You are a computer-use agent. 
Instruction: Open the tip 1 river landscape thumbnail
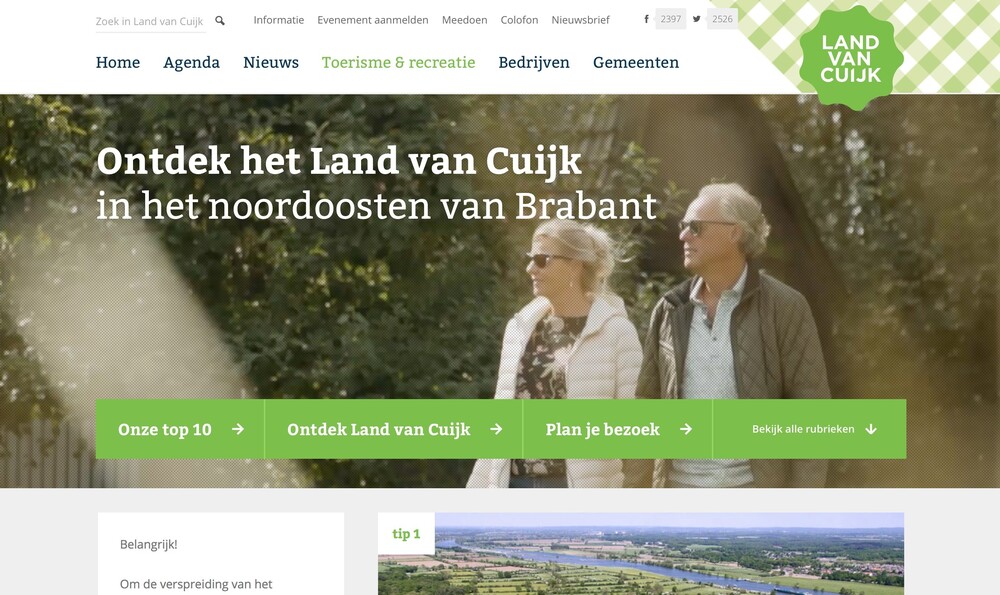(x=641, y=554)
